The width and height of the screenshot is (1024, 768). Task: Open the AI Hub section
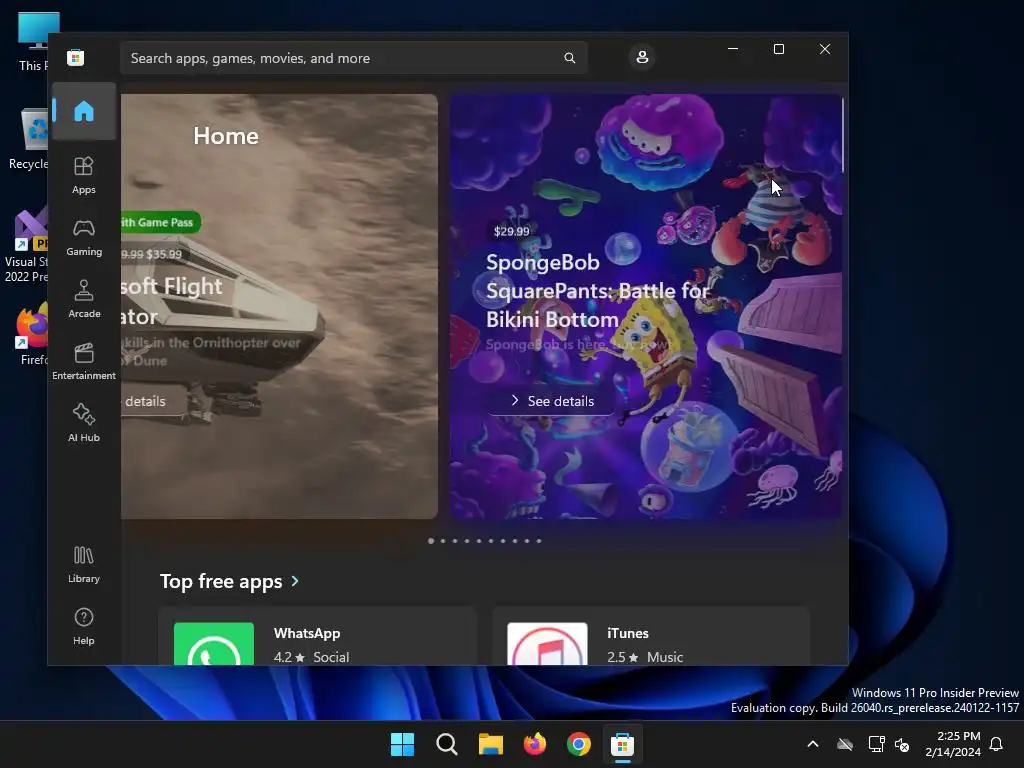(84, 423)
